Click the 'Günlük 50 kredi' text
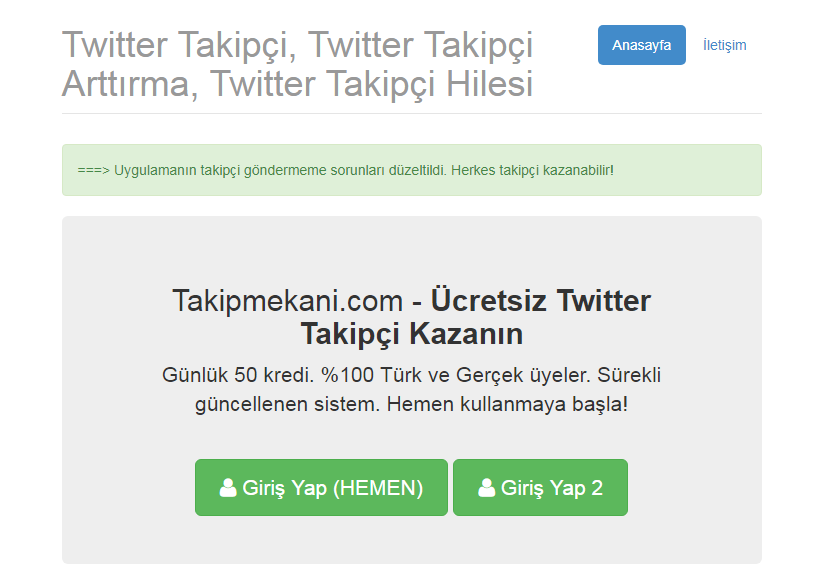This screenshot has width=831, height=579. (x=238, y=375)
